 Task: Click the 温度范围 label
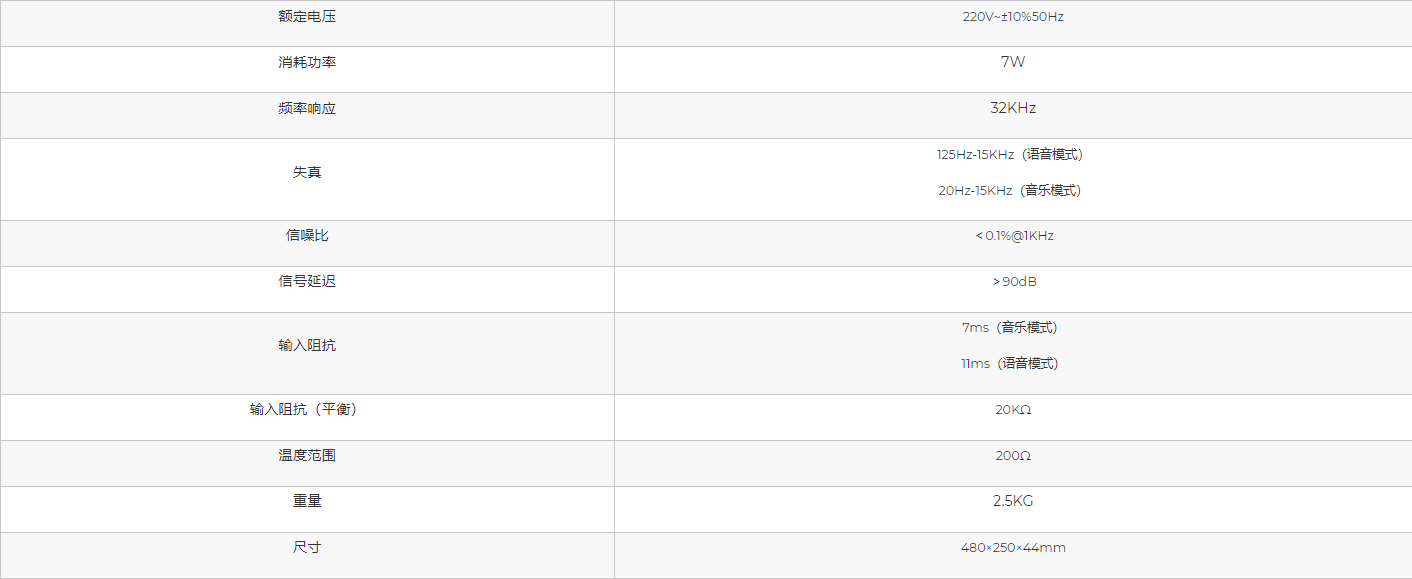point(307,456)
